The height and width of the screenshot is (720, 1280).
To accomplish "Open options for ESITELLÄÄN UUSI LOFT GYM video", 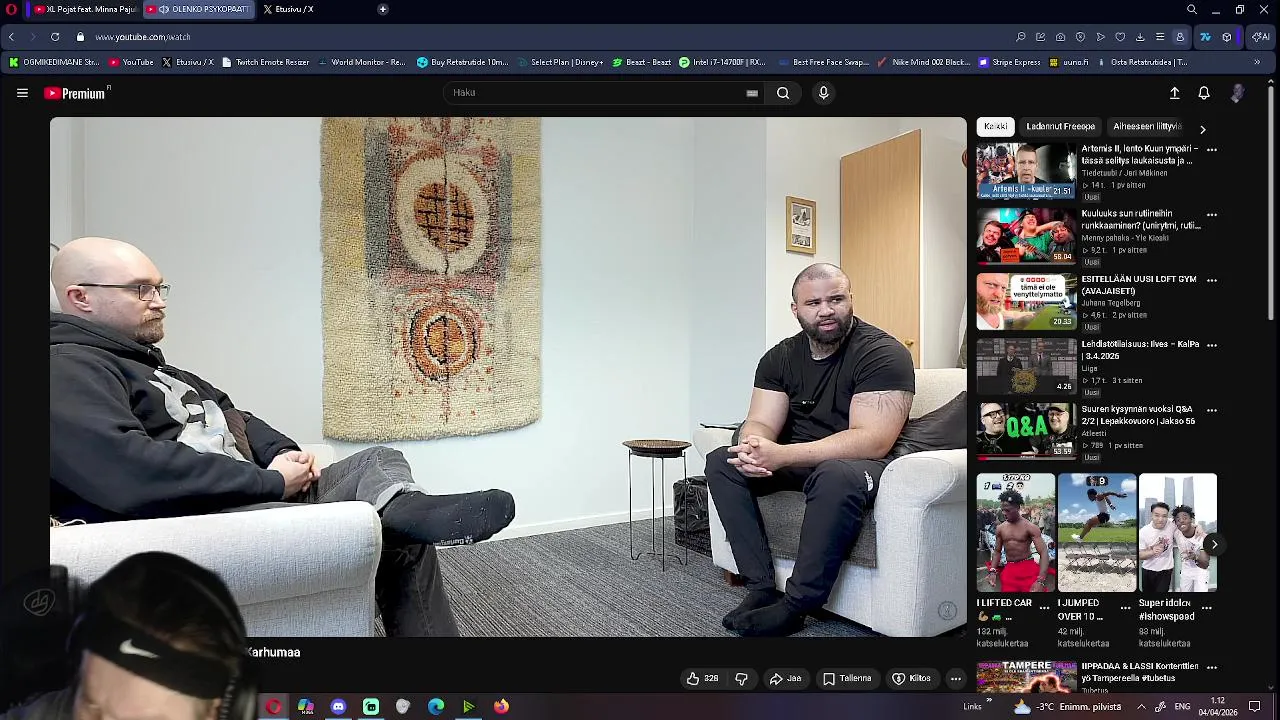I will coord(1211,280).
